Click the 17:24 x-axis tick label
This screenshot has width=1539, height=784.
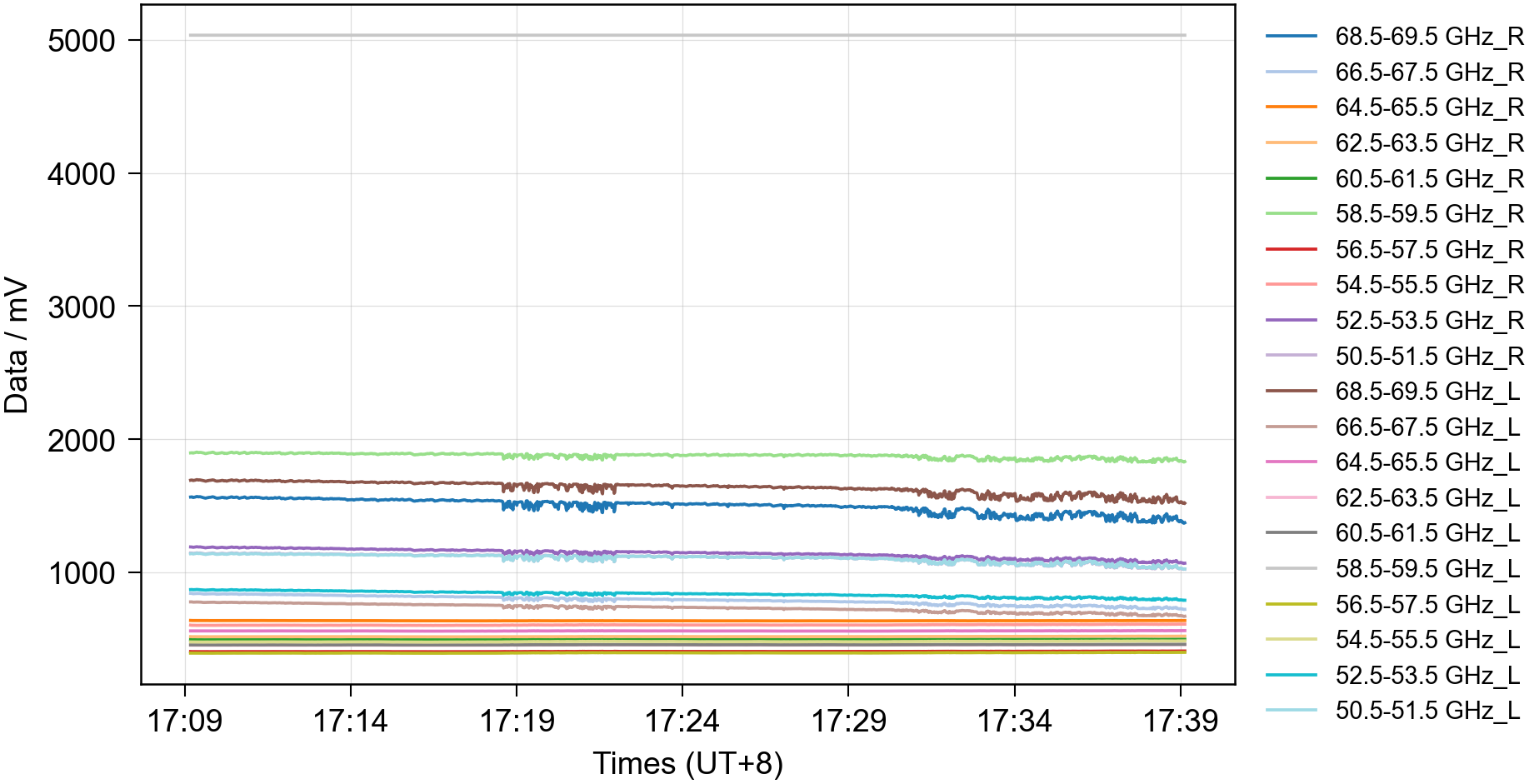(x=682, y=721)
